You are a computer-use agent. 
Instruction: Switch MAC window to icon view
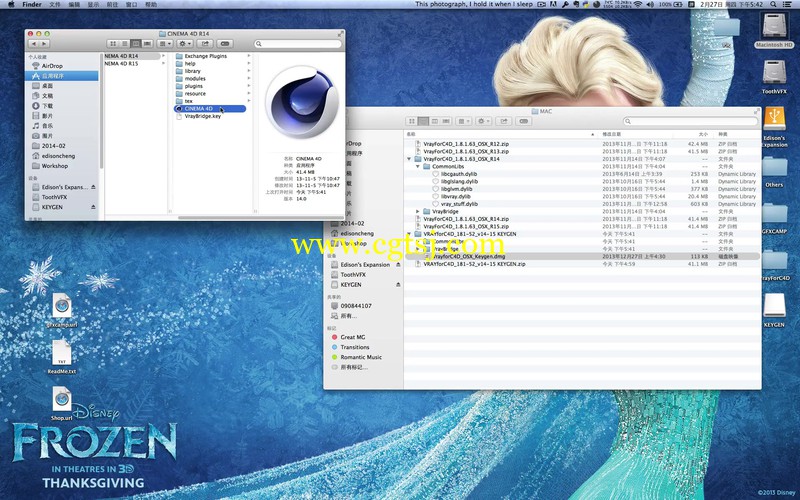click(x=412, y=121)
